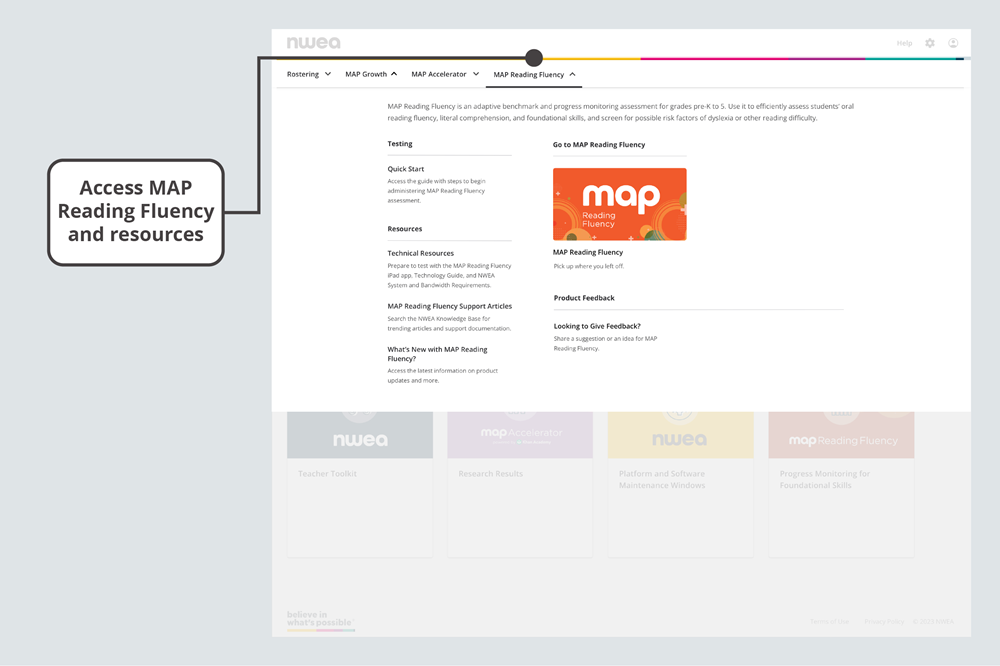This screenshot has height=666, width=1000.
Task: Open What's New with MAP Reading Fluency
Action: coord(438,354)
